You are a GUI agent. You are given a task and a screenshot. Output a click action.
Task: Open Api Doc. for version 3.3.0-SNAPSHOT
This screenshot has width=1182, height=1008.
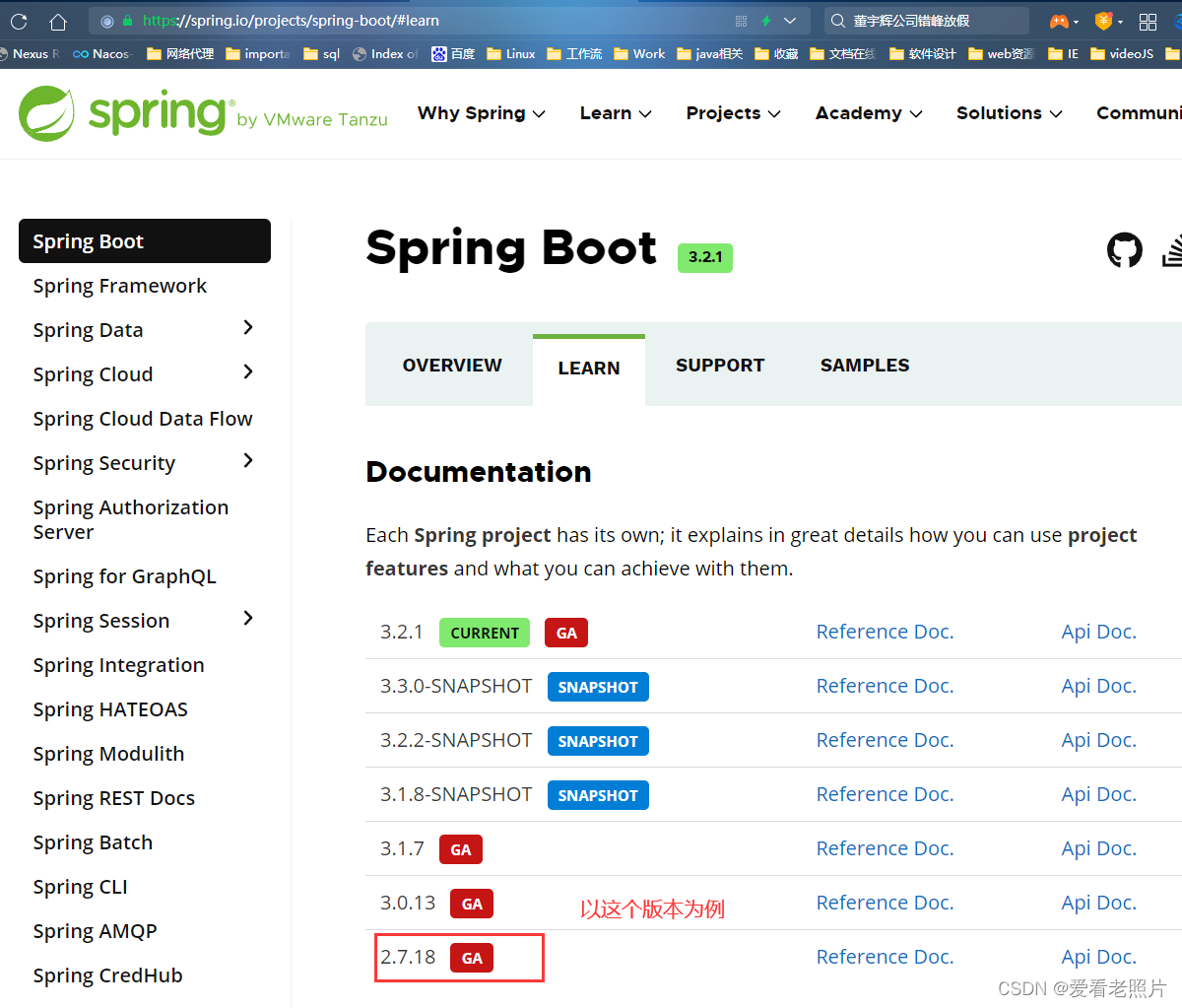tap(1098, 686)
